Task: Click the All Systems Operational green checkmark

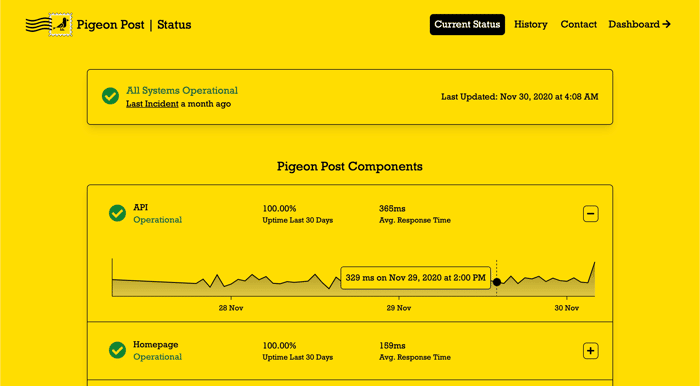Action: 110,96
